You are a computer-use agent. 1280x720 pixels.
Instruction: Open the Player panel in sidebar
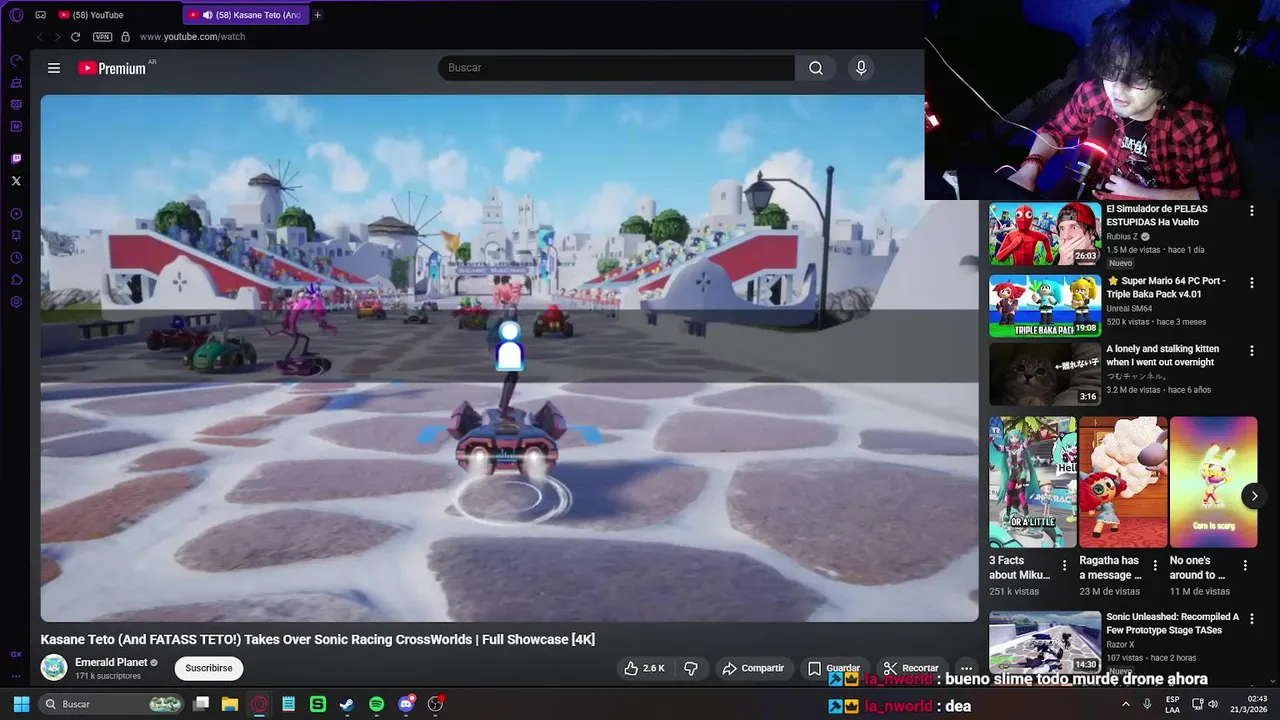(16, 214)
